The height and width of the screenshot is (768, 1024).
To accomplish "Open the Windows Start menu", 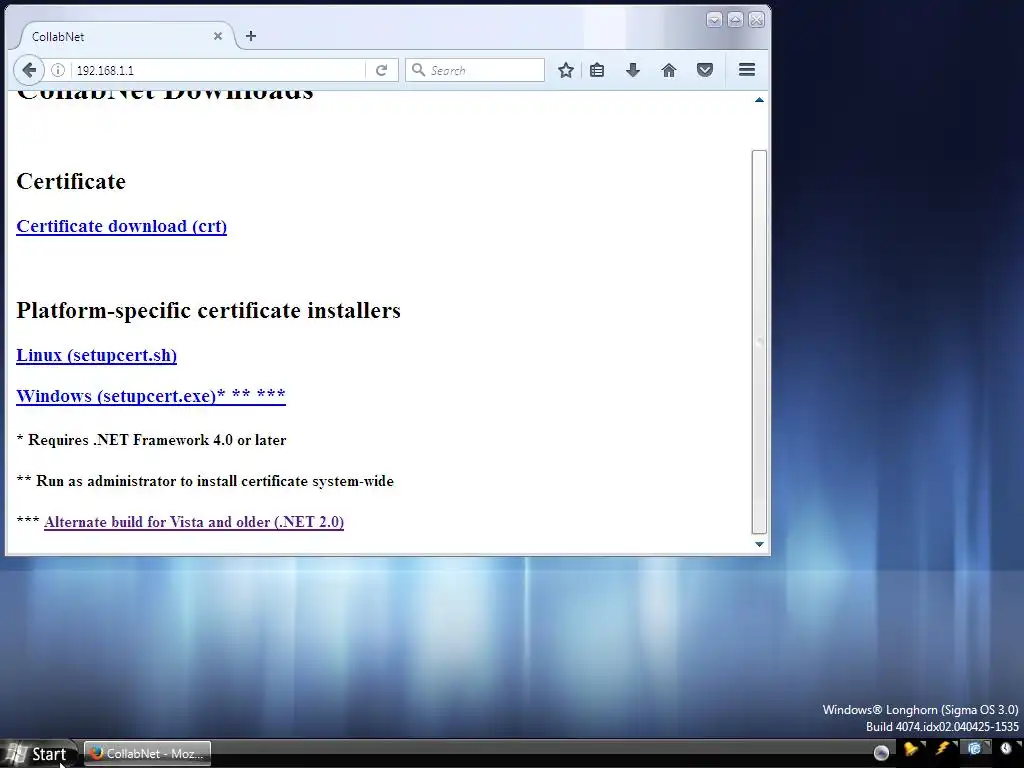I will click(x=38, y=754).
